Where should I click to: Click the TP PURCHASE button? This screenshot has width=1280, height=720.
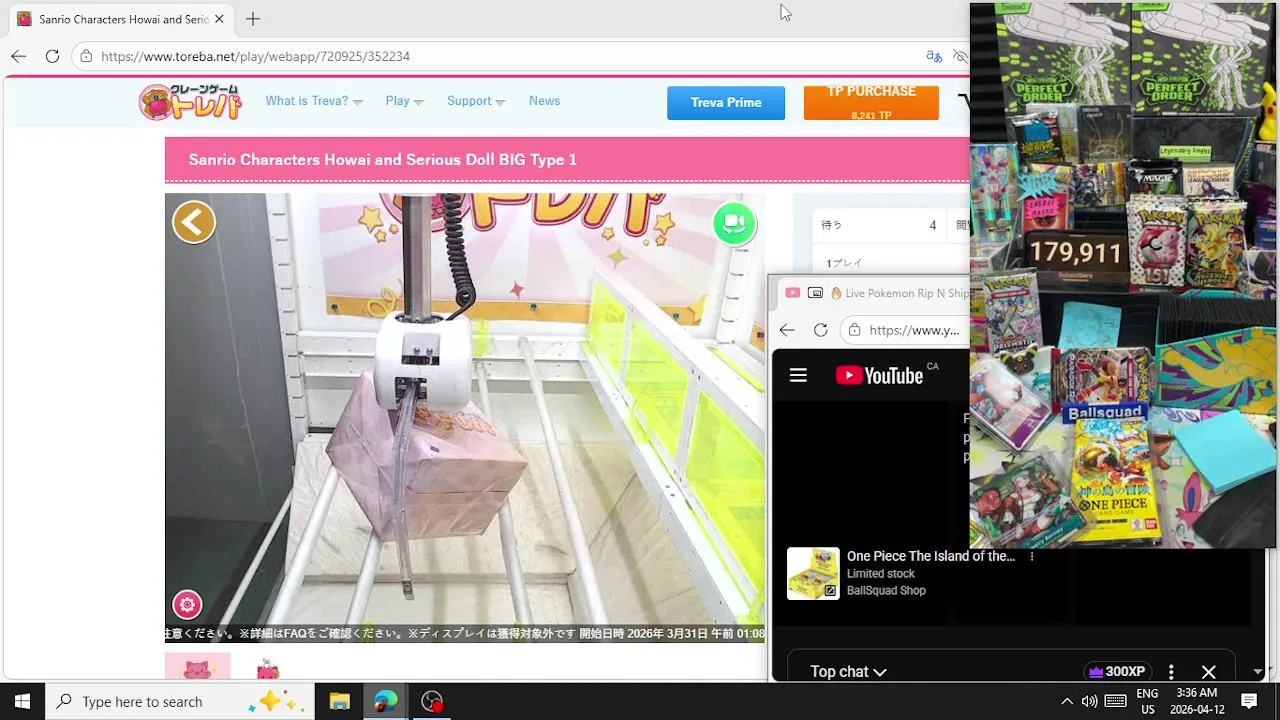871,103
